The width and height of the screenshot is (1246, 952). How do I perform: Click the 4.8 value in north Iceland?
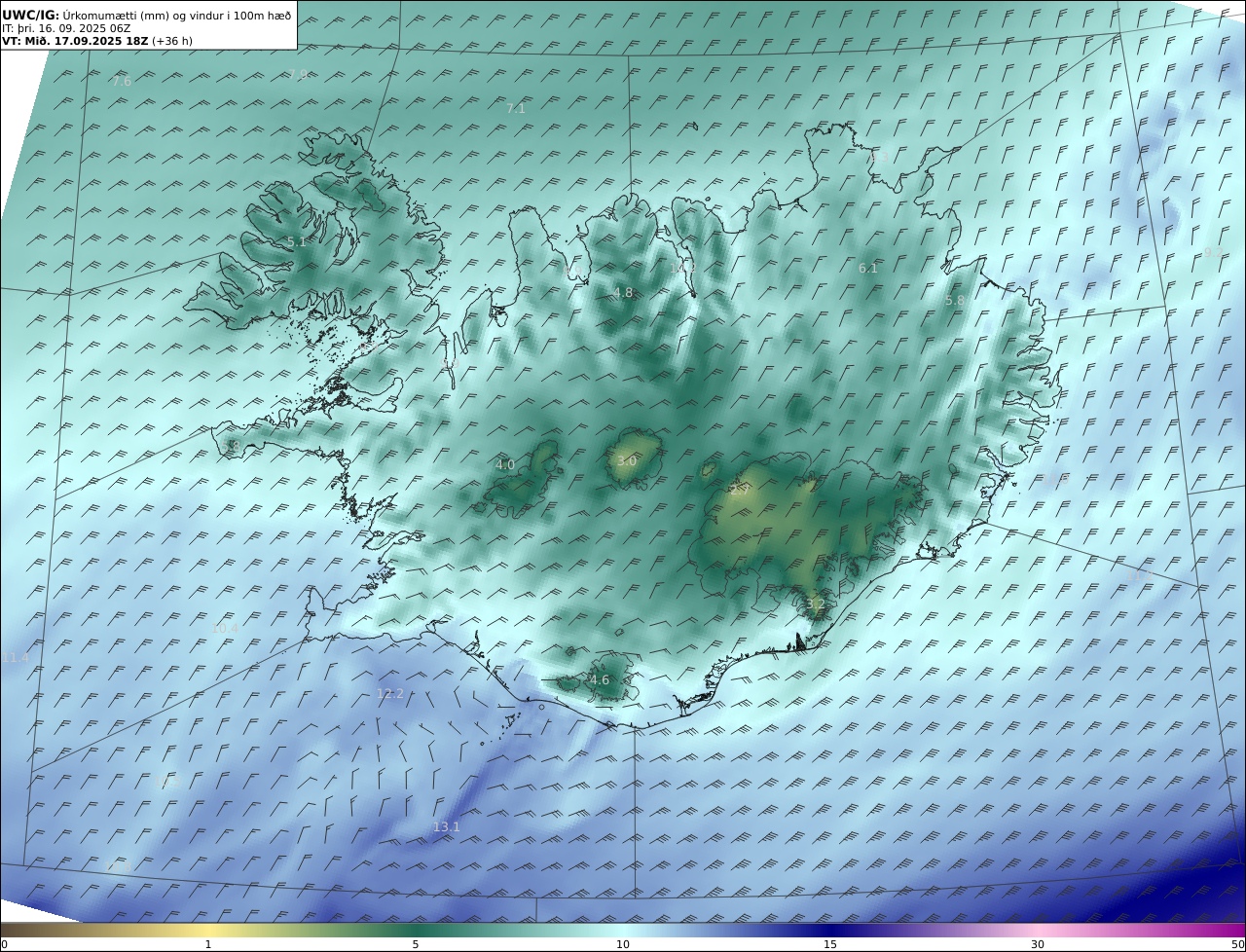click(x=623, y=293)
